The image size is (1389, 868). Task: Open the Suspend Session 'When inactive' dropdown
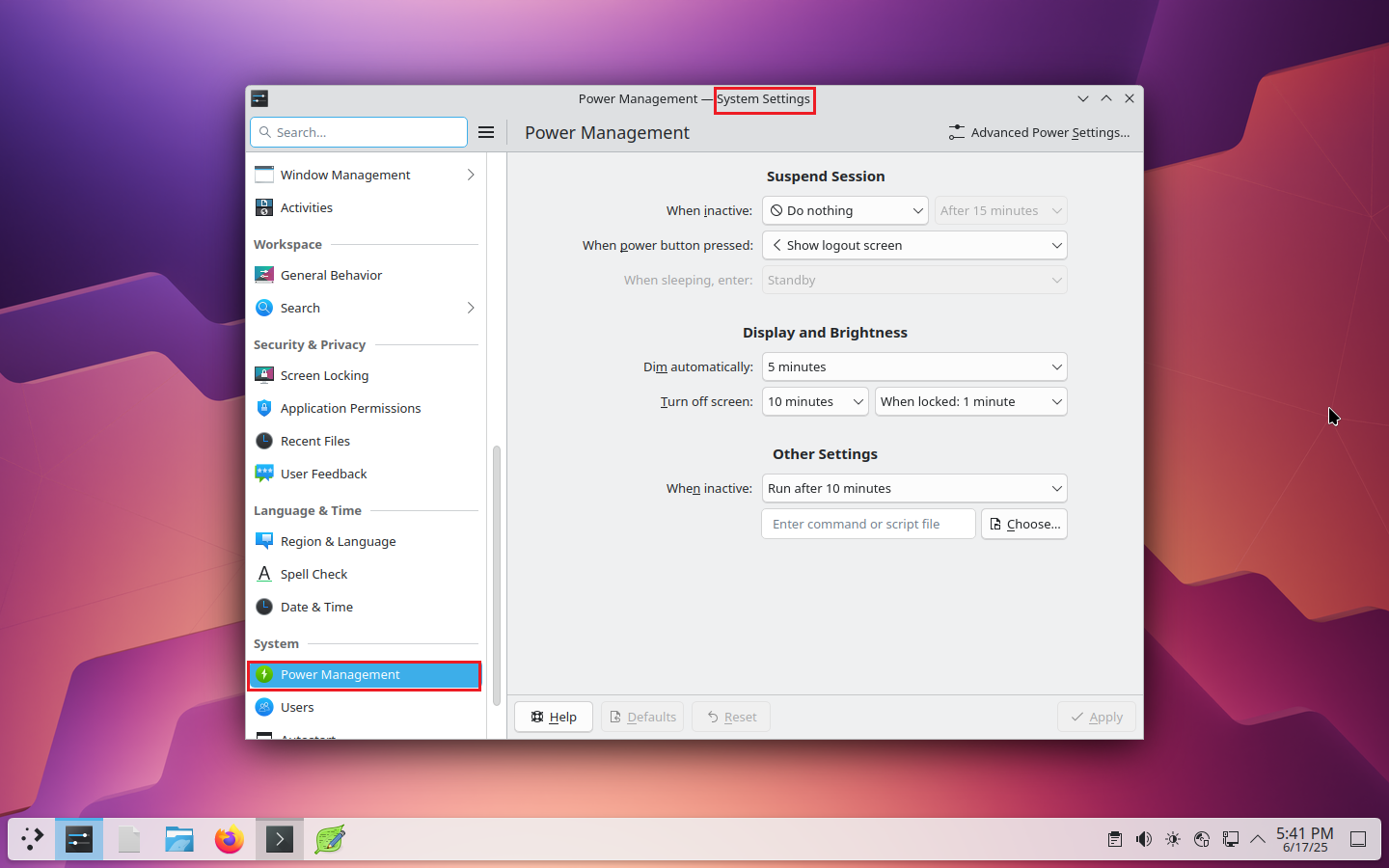pyautogui.click(x=845, y=210)
